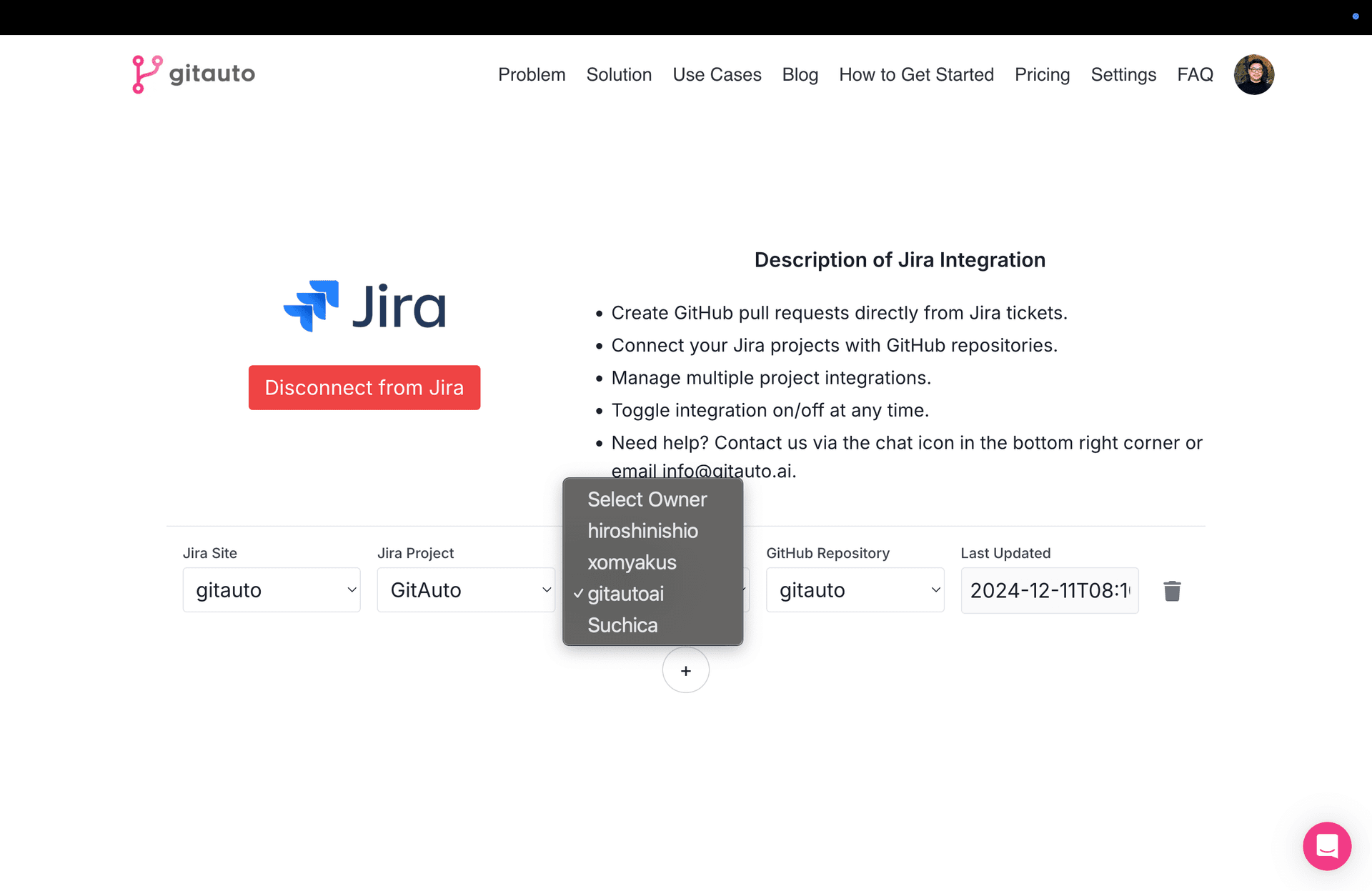Open the profile avatar menu
This screenshot has height=891, width=1372.
[x=1254, y=74]
